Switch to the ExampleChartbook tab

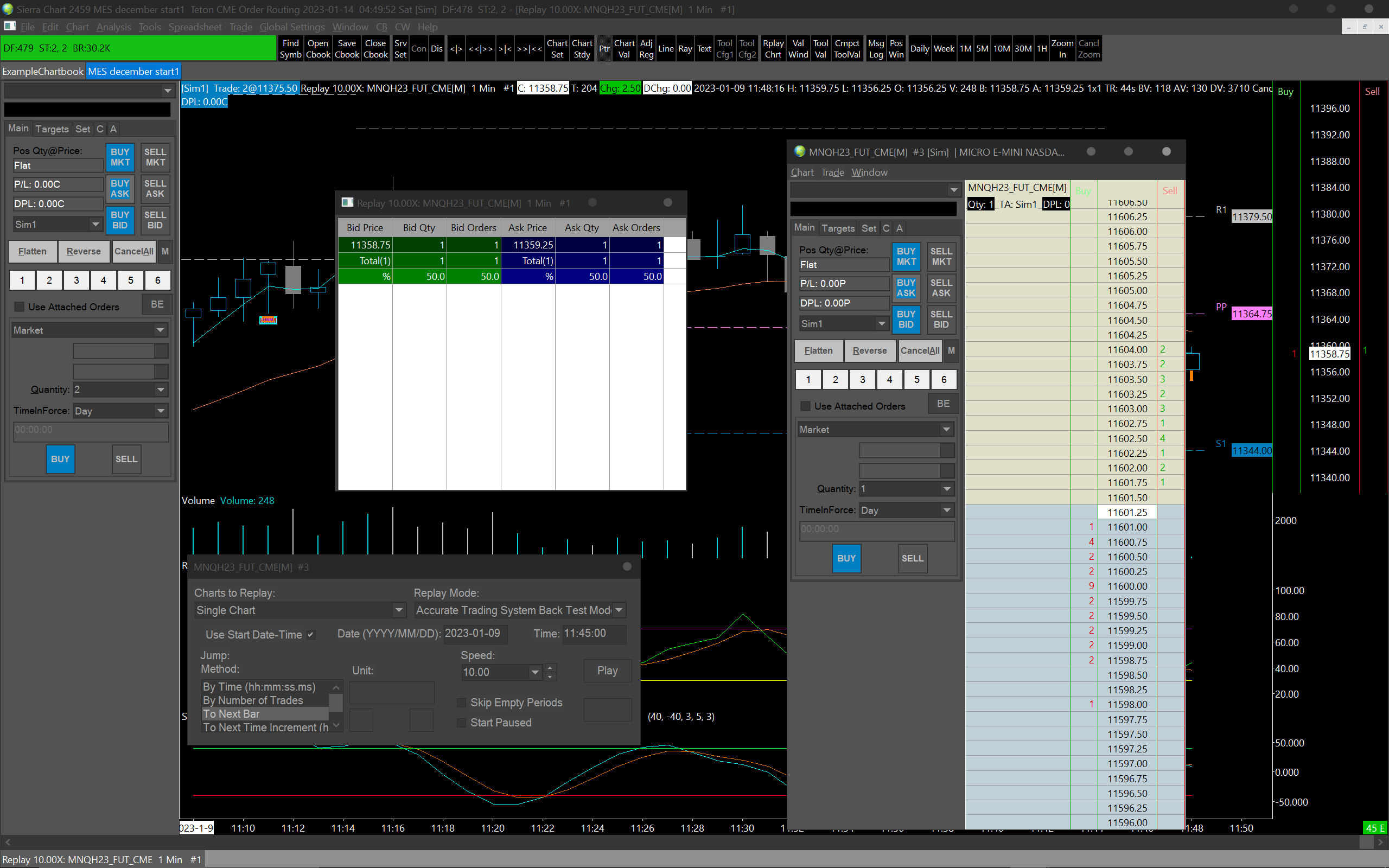(x=43, y=72)
